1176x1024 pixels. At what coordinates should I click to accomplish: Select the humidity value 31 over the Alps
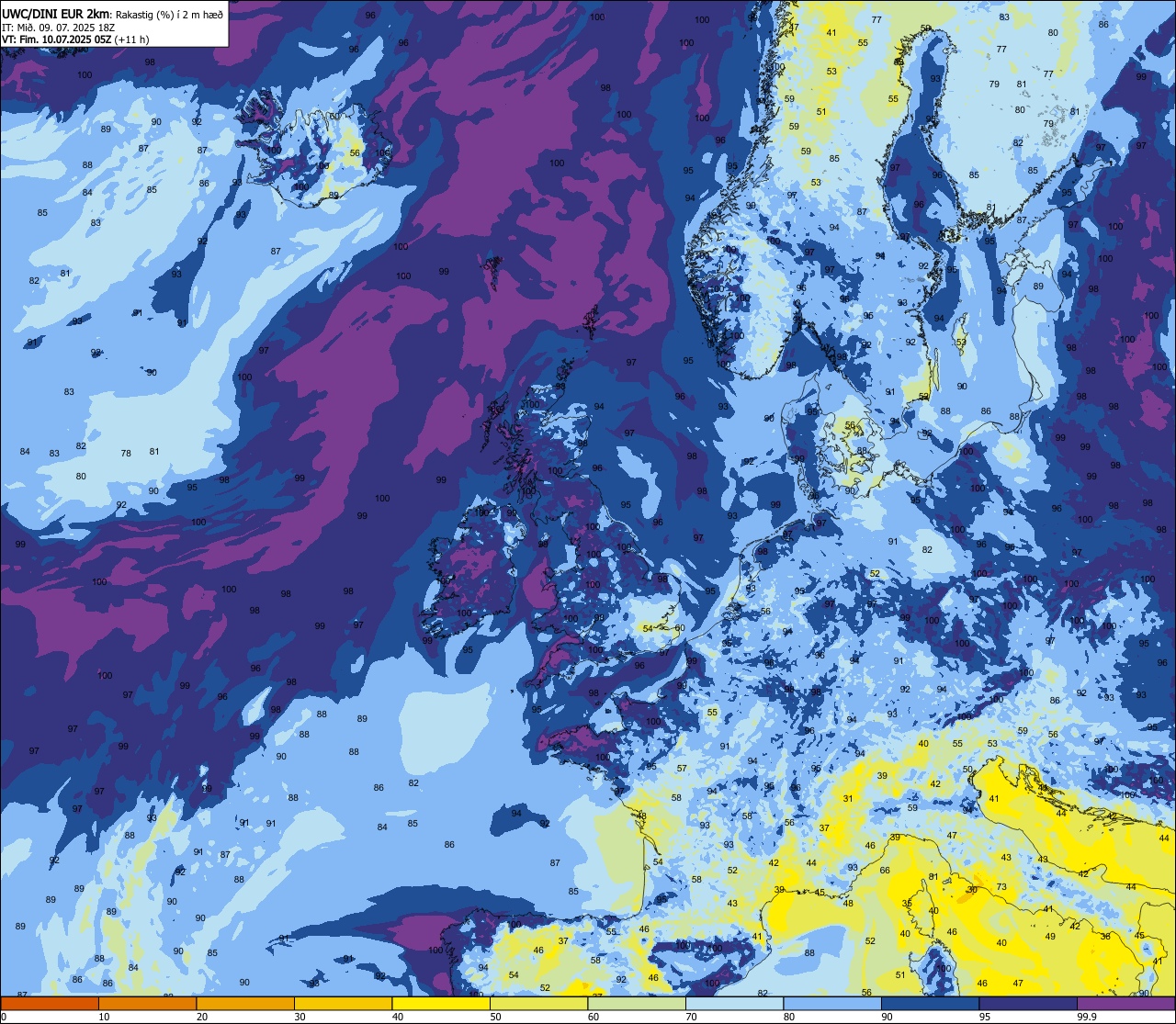848,798
